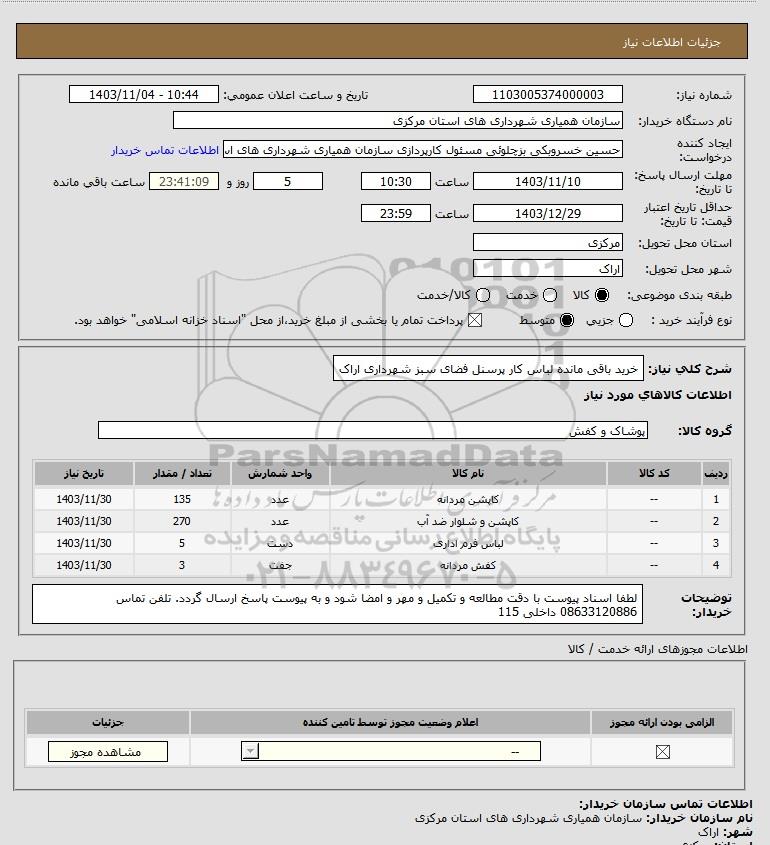This screenshot has width=770, height=845.
Task: Click the delivery province field مرکزی
Action: click(547, 243)
